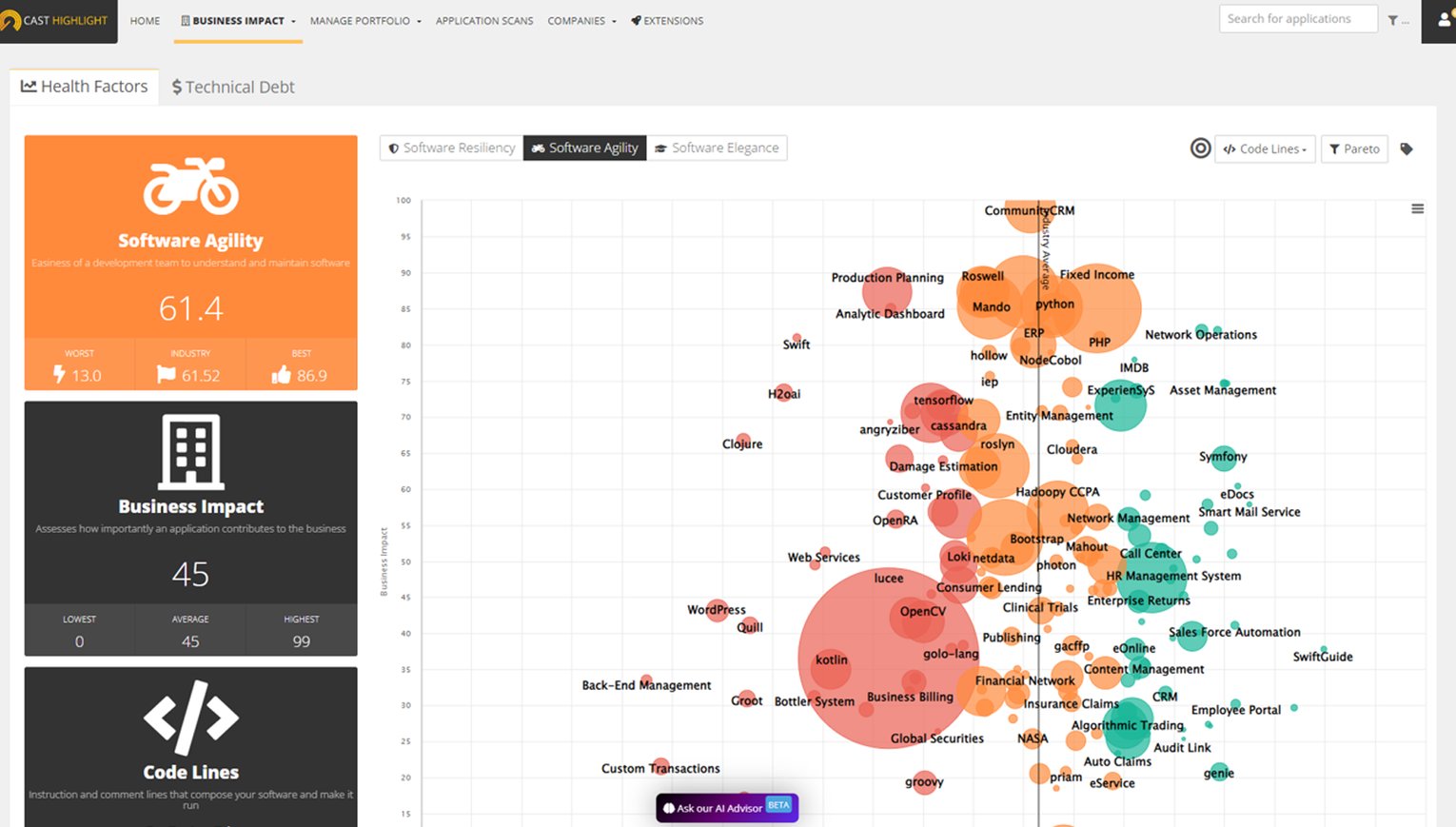Go to Application Scans

click(x=483, y=21)
